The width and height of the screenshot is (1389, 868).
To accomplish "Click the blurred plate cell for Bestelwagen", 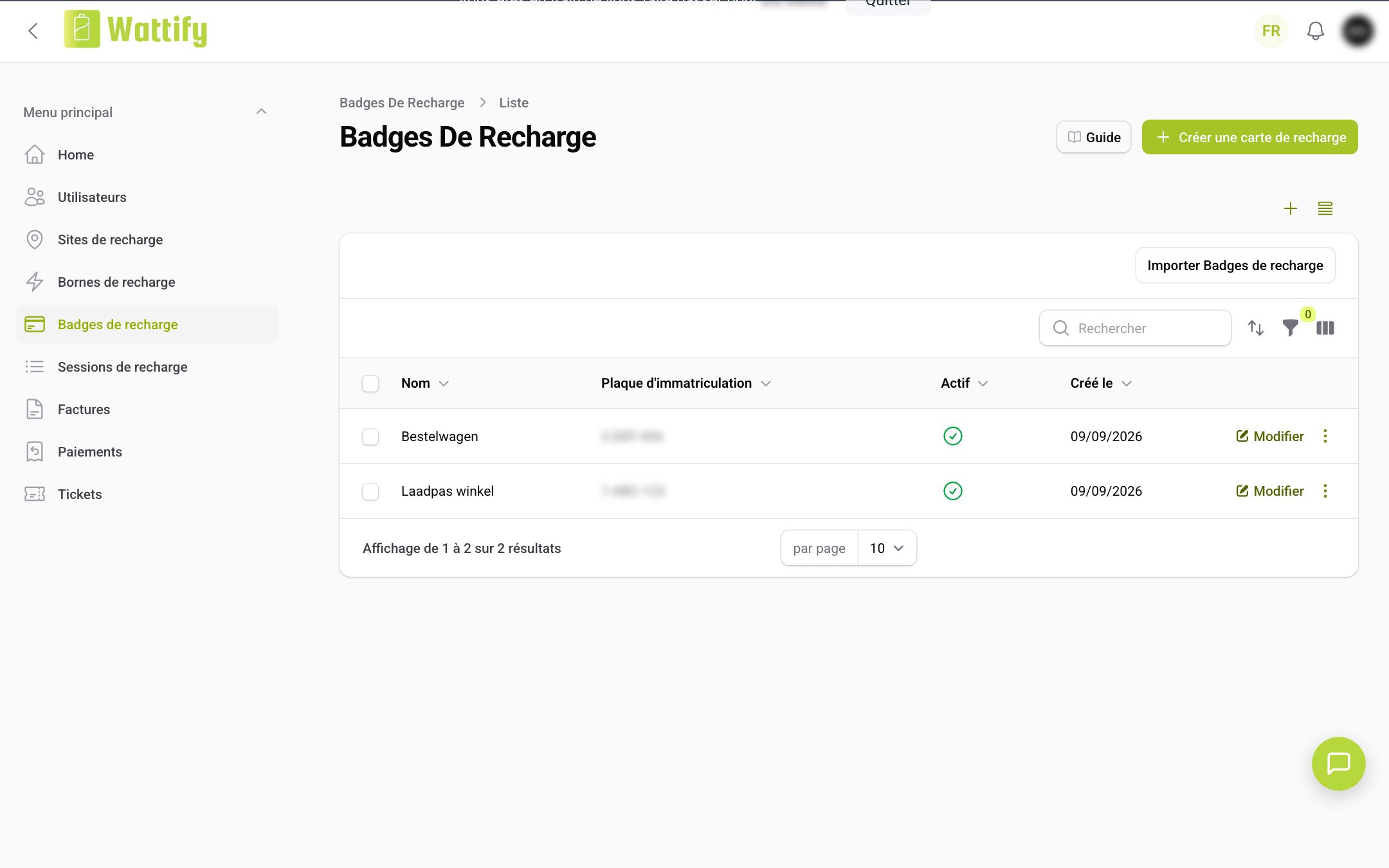I will point(632,437).
